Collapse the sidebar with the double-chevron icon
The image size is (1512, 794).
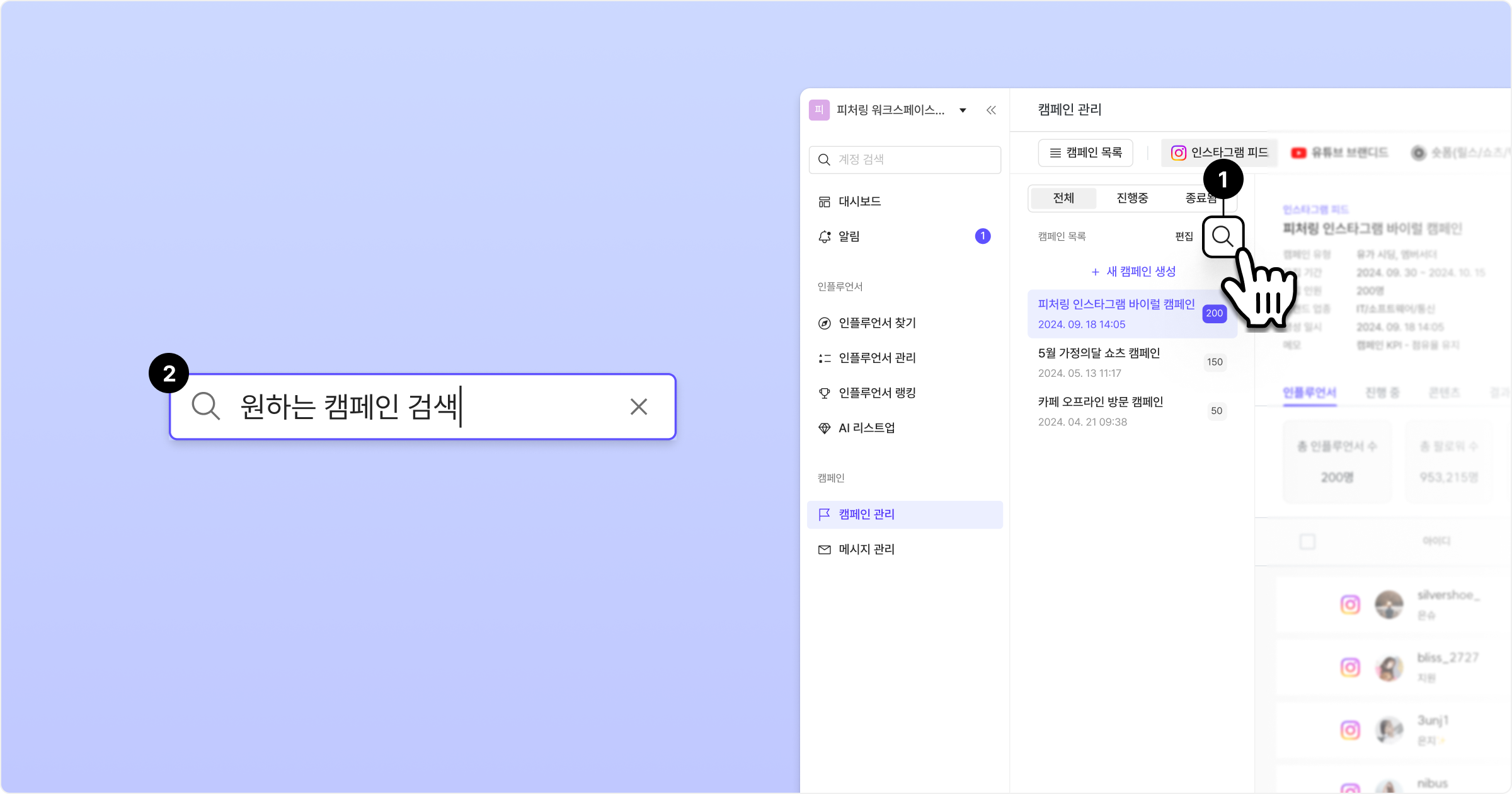click(x=991, y=110)
